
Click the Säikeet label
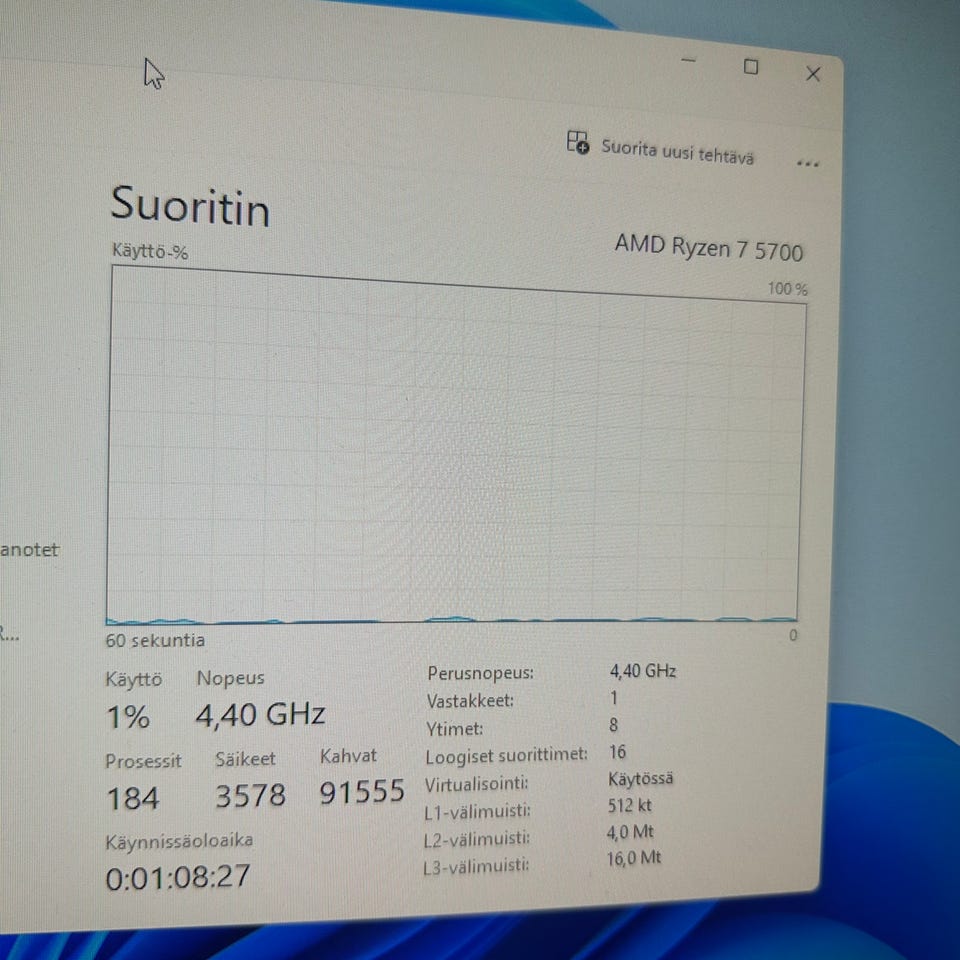245,759
